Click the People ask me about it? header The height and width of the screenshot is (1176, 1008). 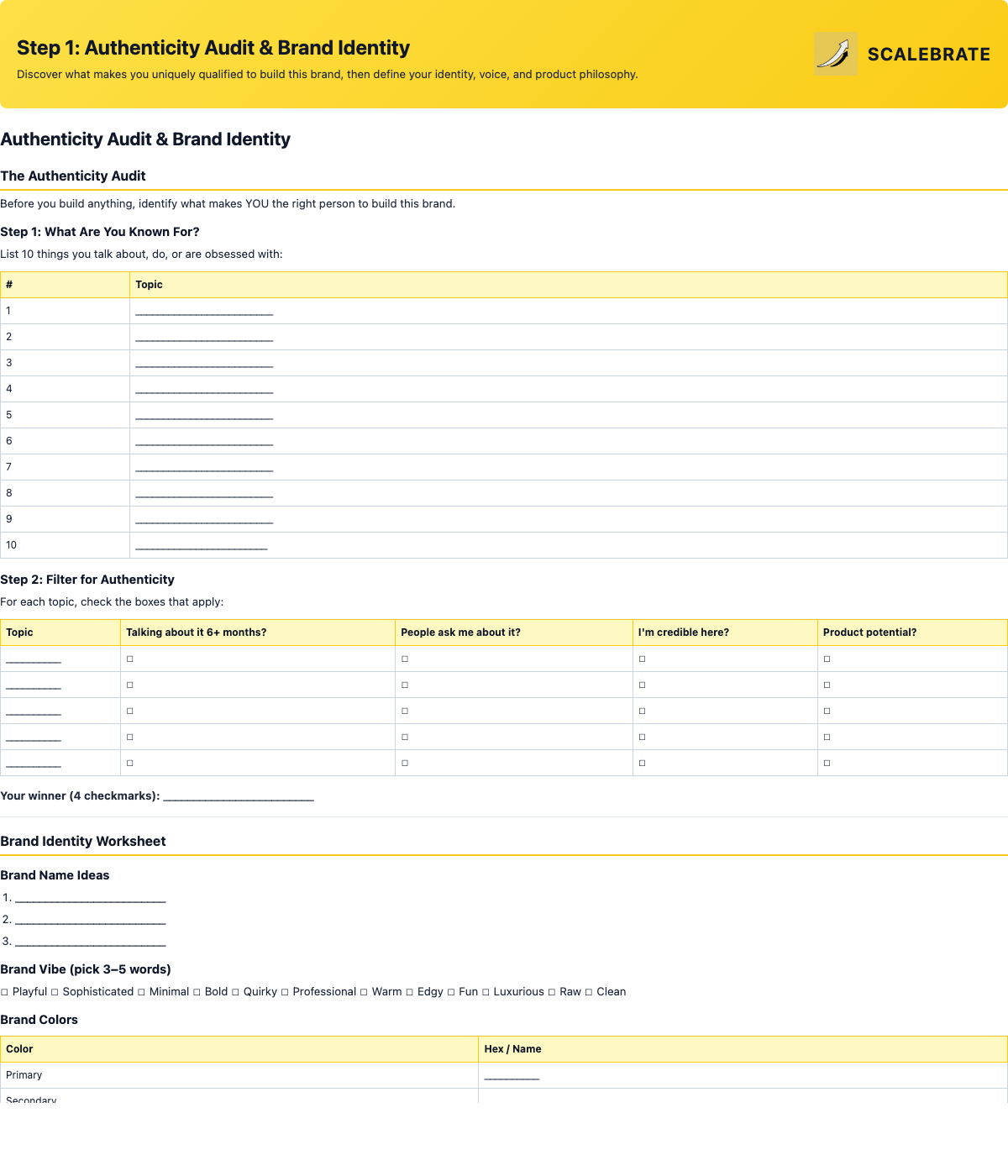point(460,633)
